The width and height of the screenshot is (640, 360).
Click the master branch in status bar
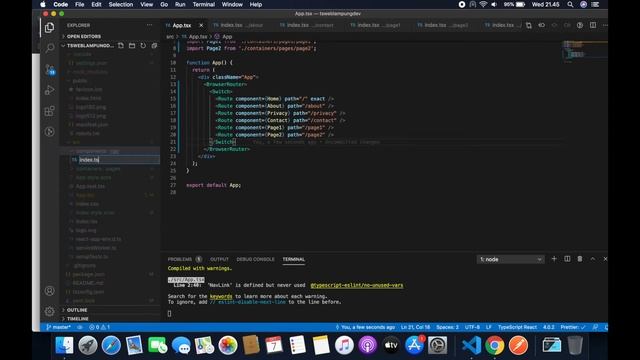(58, 327)
